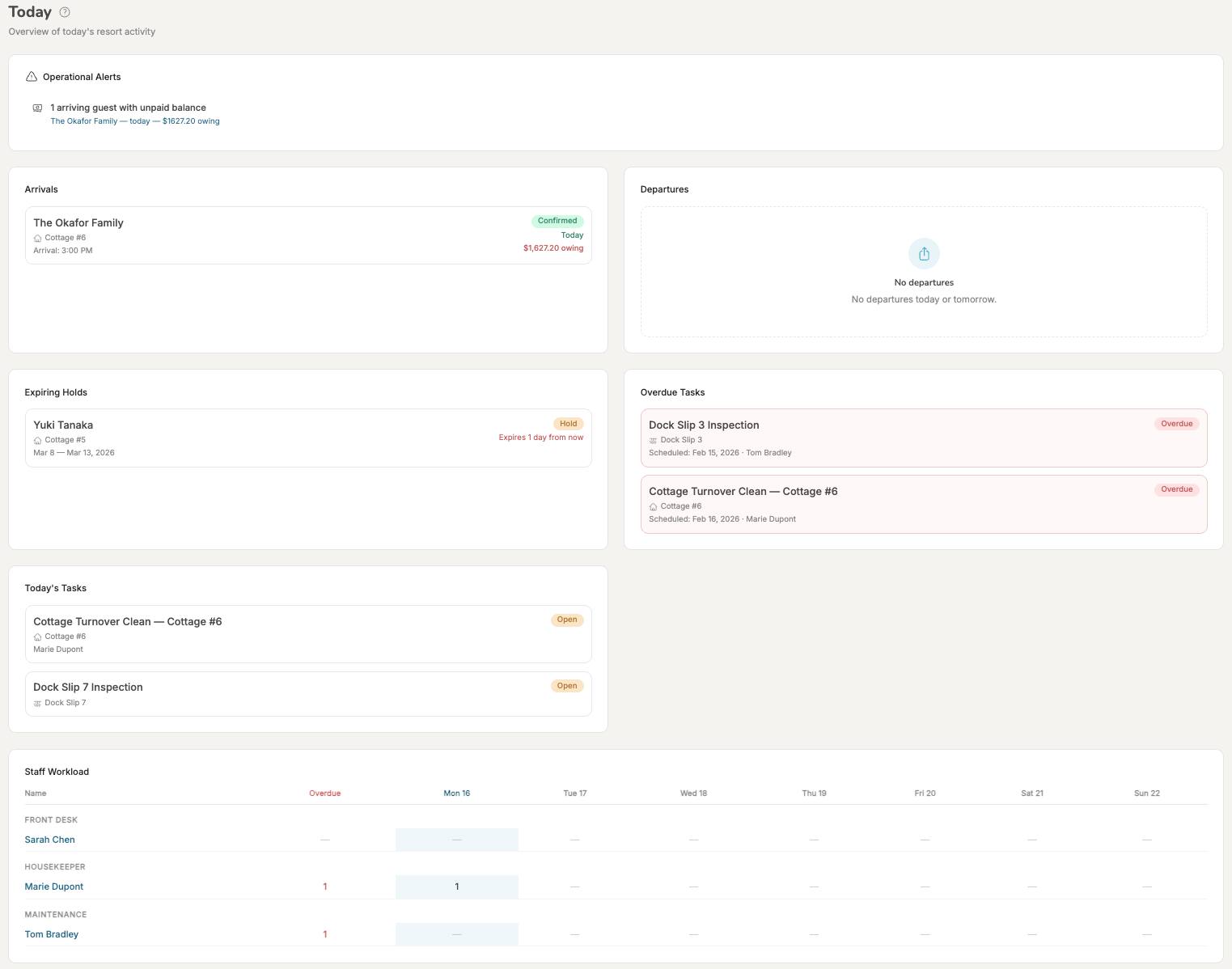Open Marie Dupont's staff profile
This screenshot has height=969, width=1232.
pos(53,886)
